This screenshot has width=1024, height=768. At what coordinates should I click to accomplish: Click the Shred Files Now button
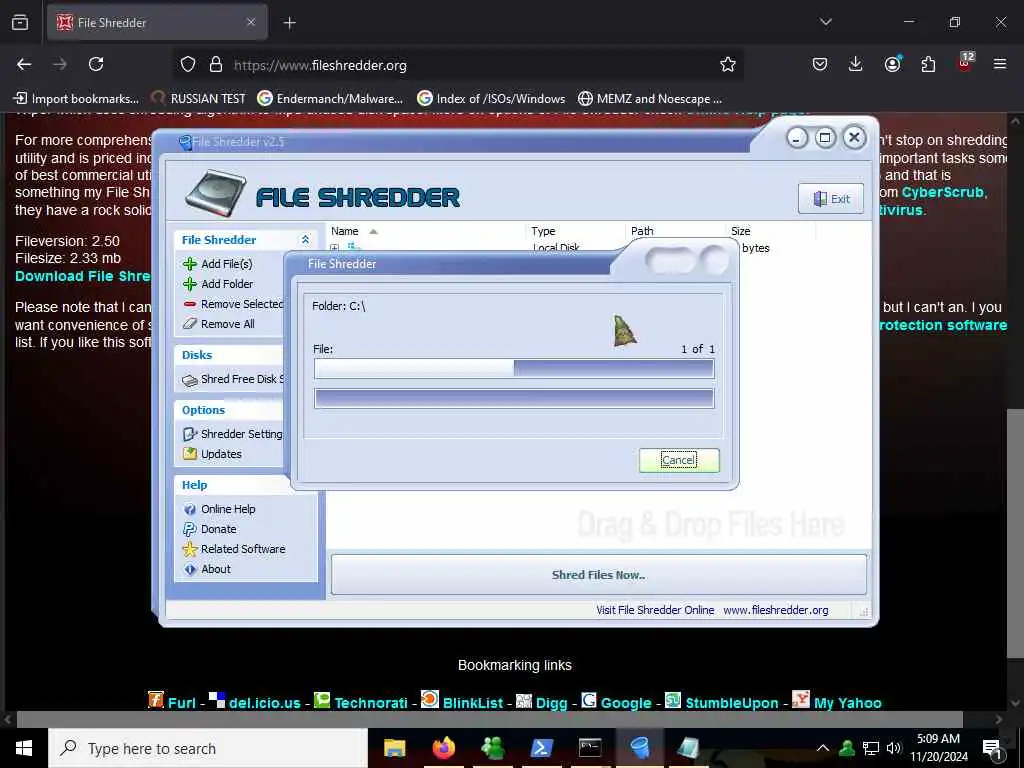click(x=598, y=575)
